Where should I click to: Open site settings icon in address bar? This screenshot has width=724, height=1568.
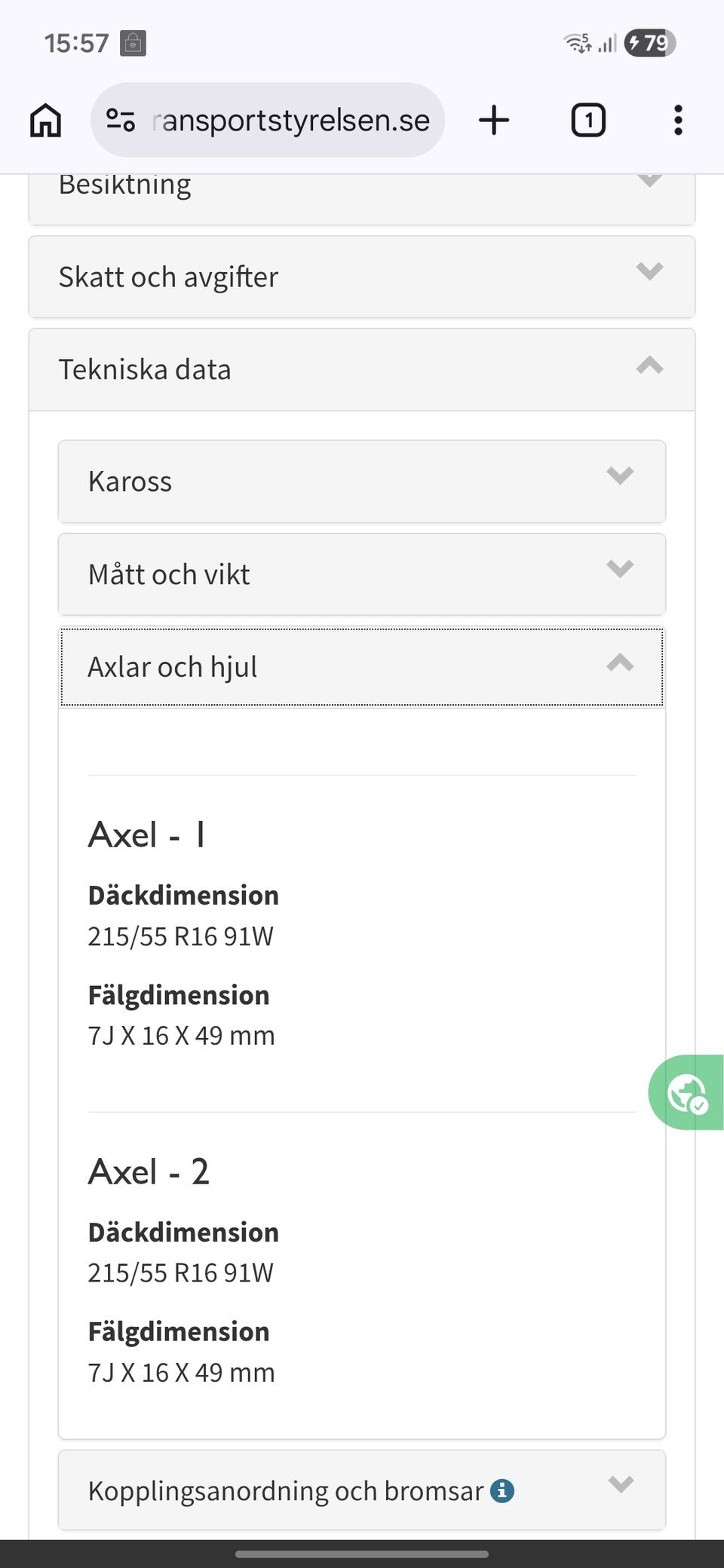(121, 121)
